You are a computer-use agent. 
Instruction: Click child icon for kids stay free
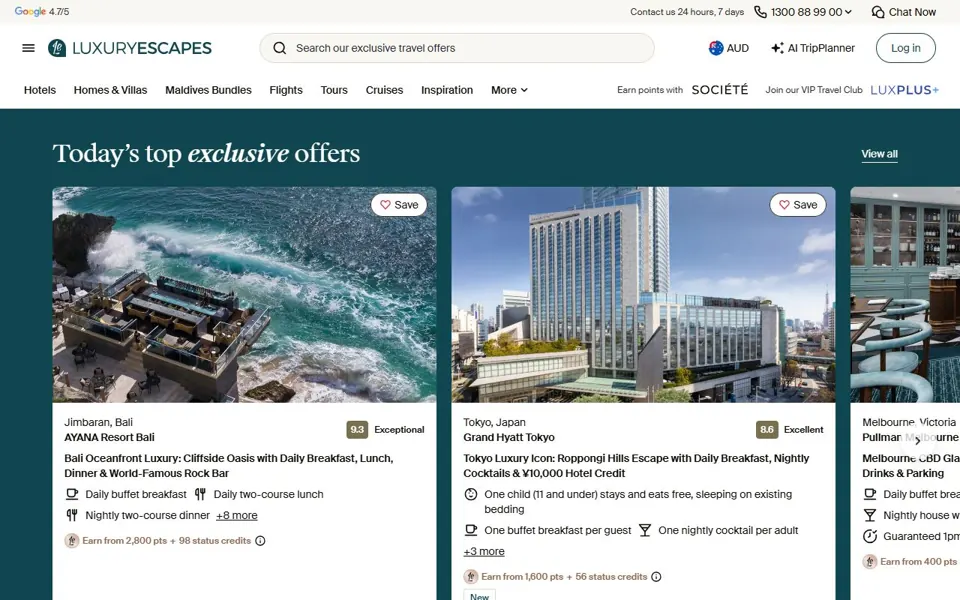[x=471, y=494]
